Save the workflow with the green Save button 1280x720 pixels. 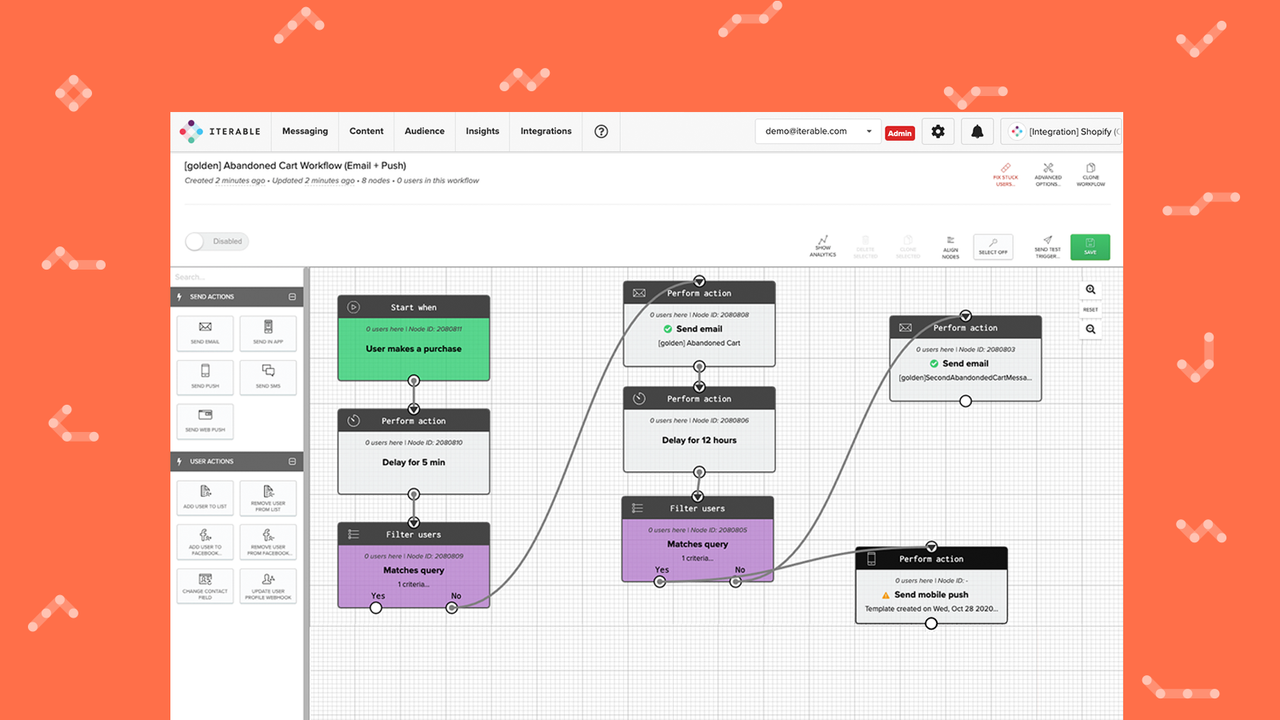[x=1090, y=246]
